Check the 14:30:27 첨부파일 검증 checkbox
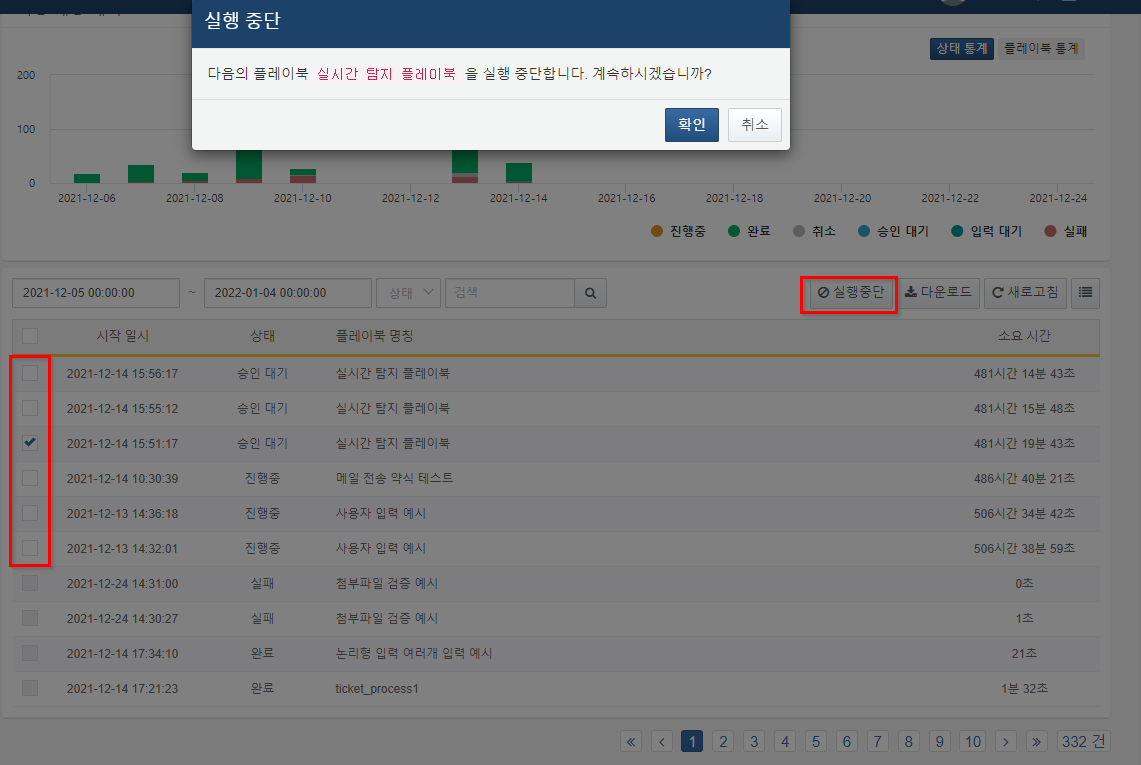1141x765 pixels. (30, 618)
